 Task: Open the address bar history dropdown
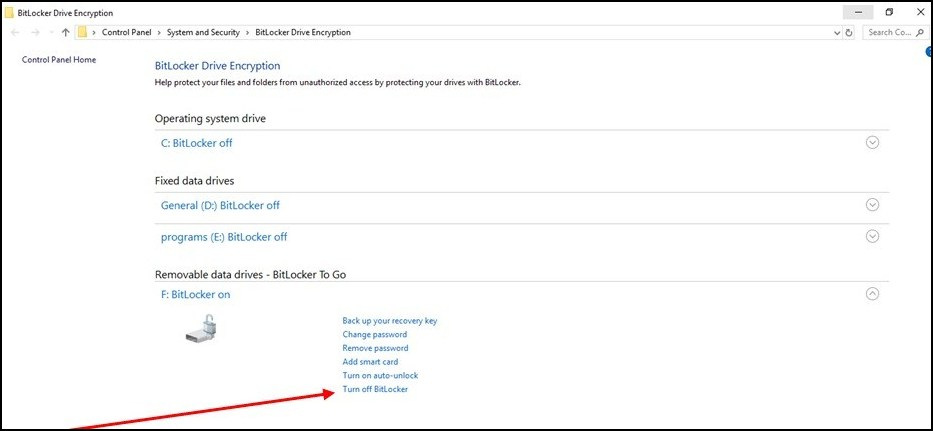pos(838,33)
